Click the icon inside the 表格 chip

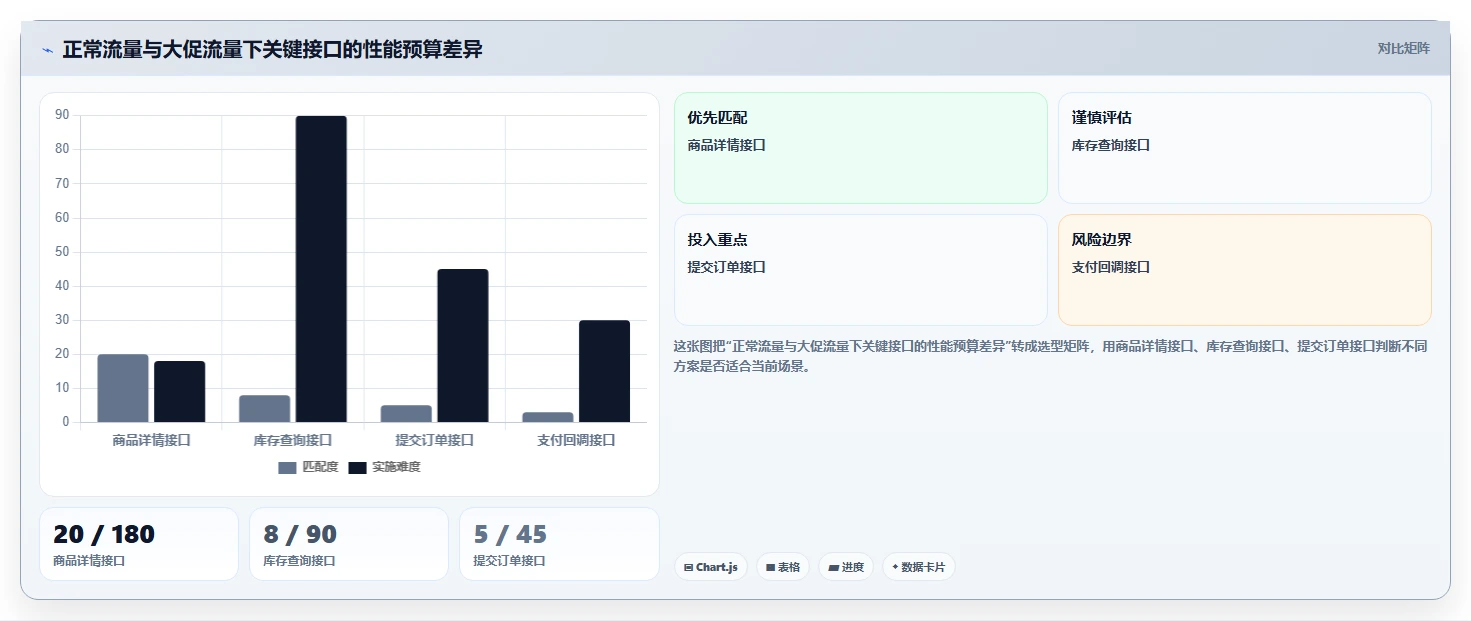pyautogui.click(x=770, y=567)
